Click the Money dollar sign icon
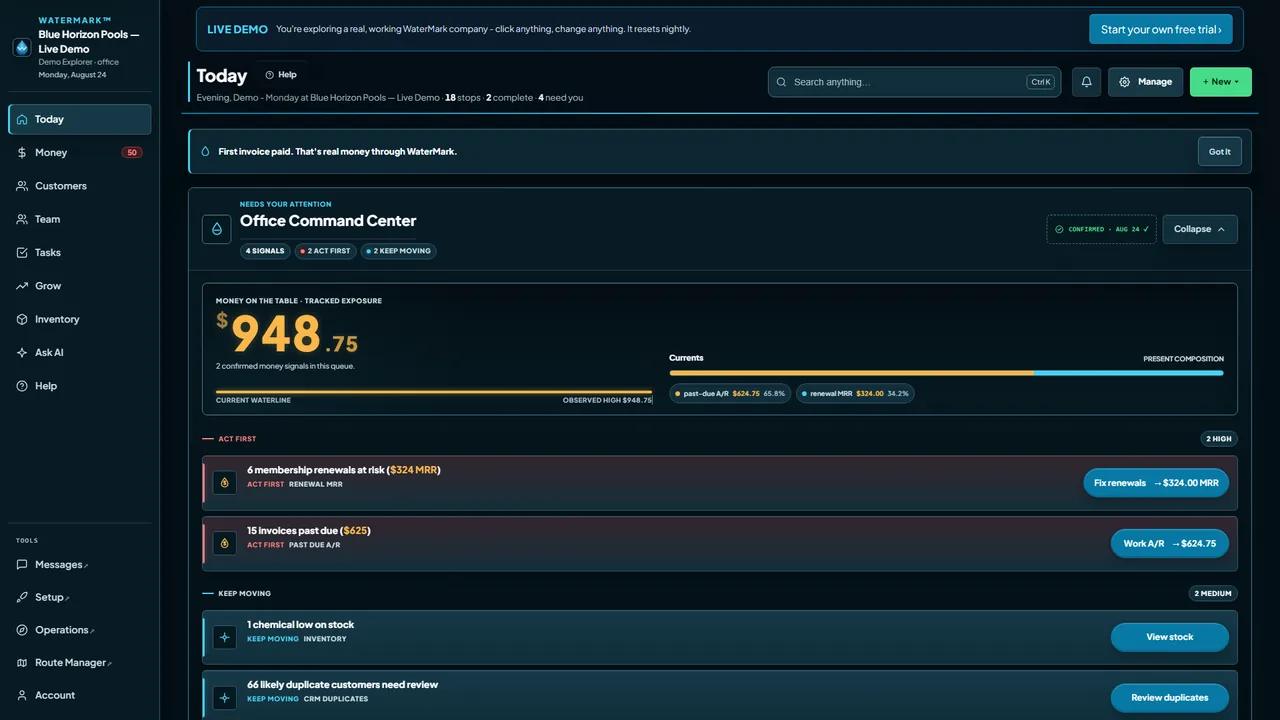This screenshot has width=1280, height=720. (22, 153)
